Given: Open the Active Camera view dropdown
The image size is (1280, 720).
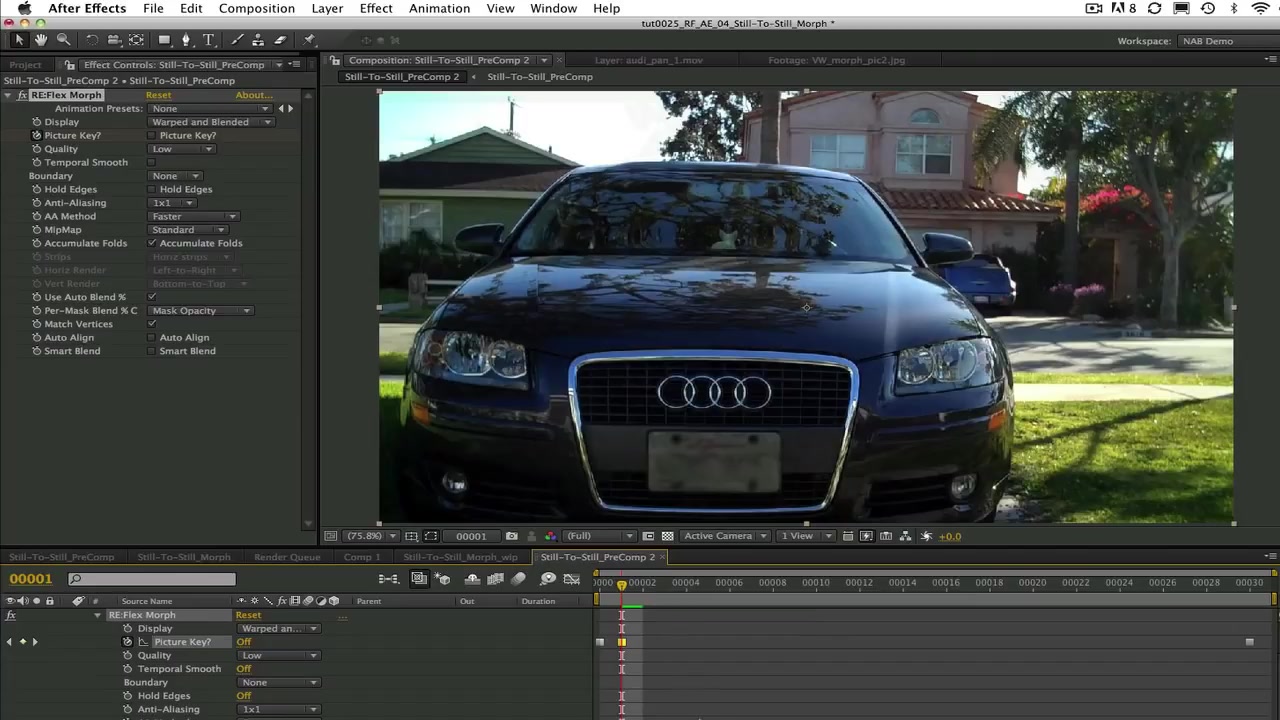Looking at the screenshot, I should [x=724, y=536].
